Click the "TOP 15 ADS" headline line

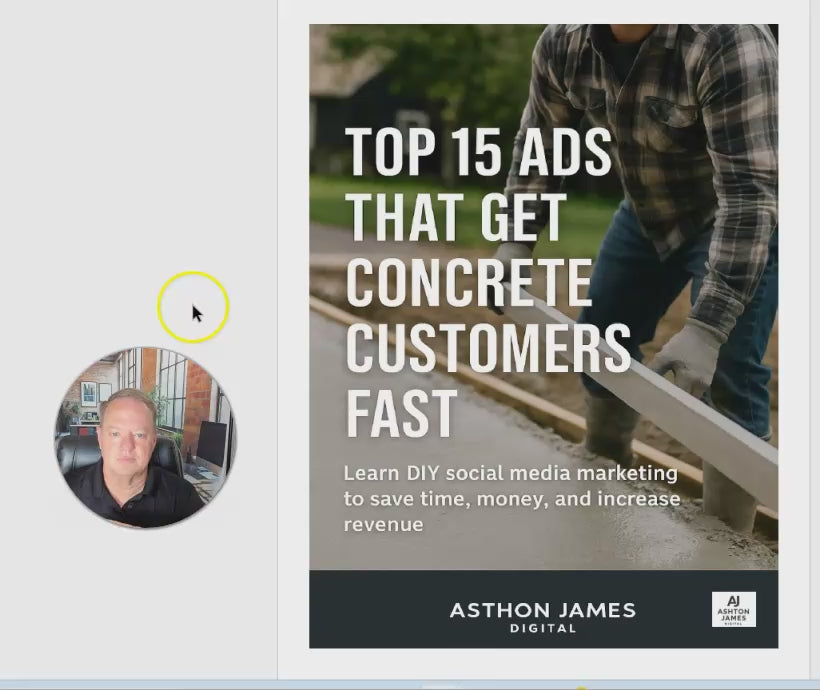478,153
